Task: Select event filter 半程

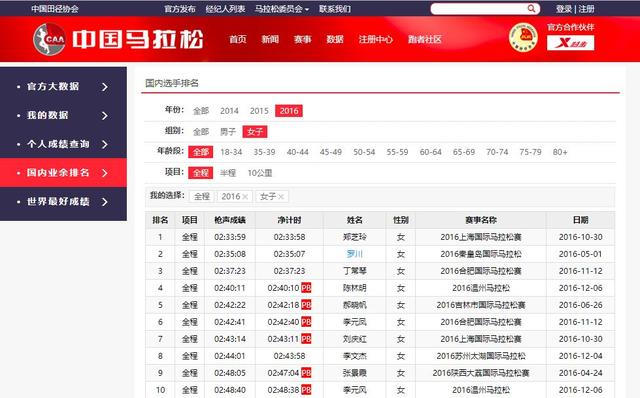Action: (x=228, y=173)
